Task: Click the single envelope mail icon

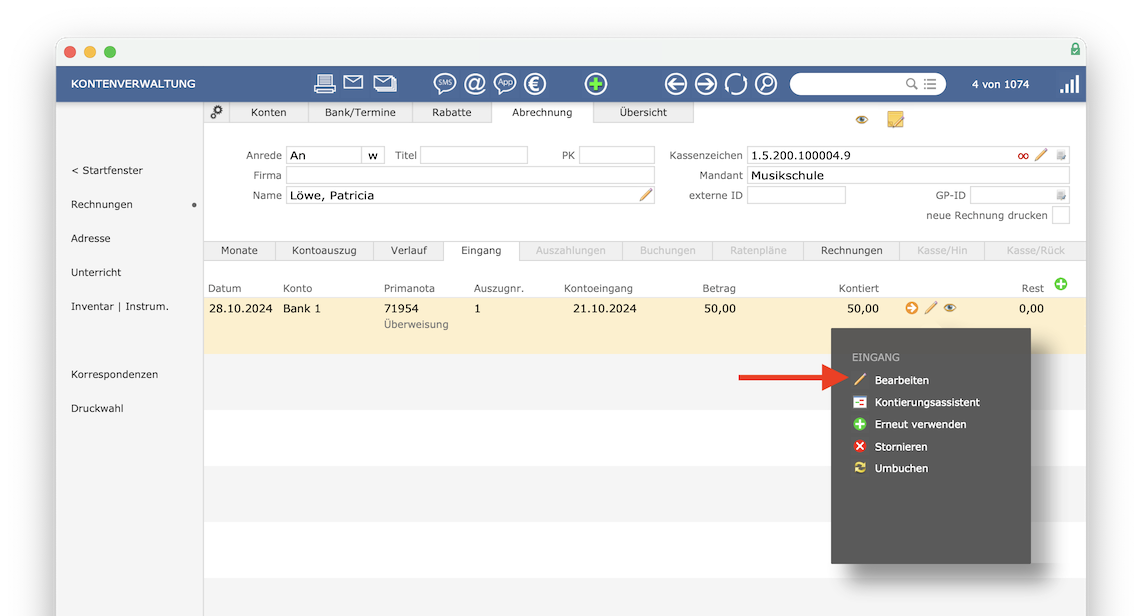Action: click(353, 82)
